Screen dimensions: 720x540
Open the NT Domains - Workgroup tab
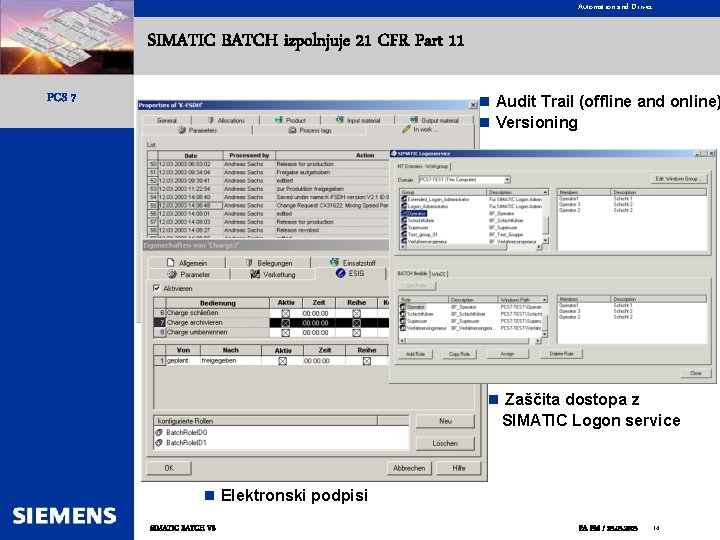point(422,166)
